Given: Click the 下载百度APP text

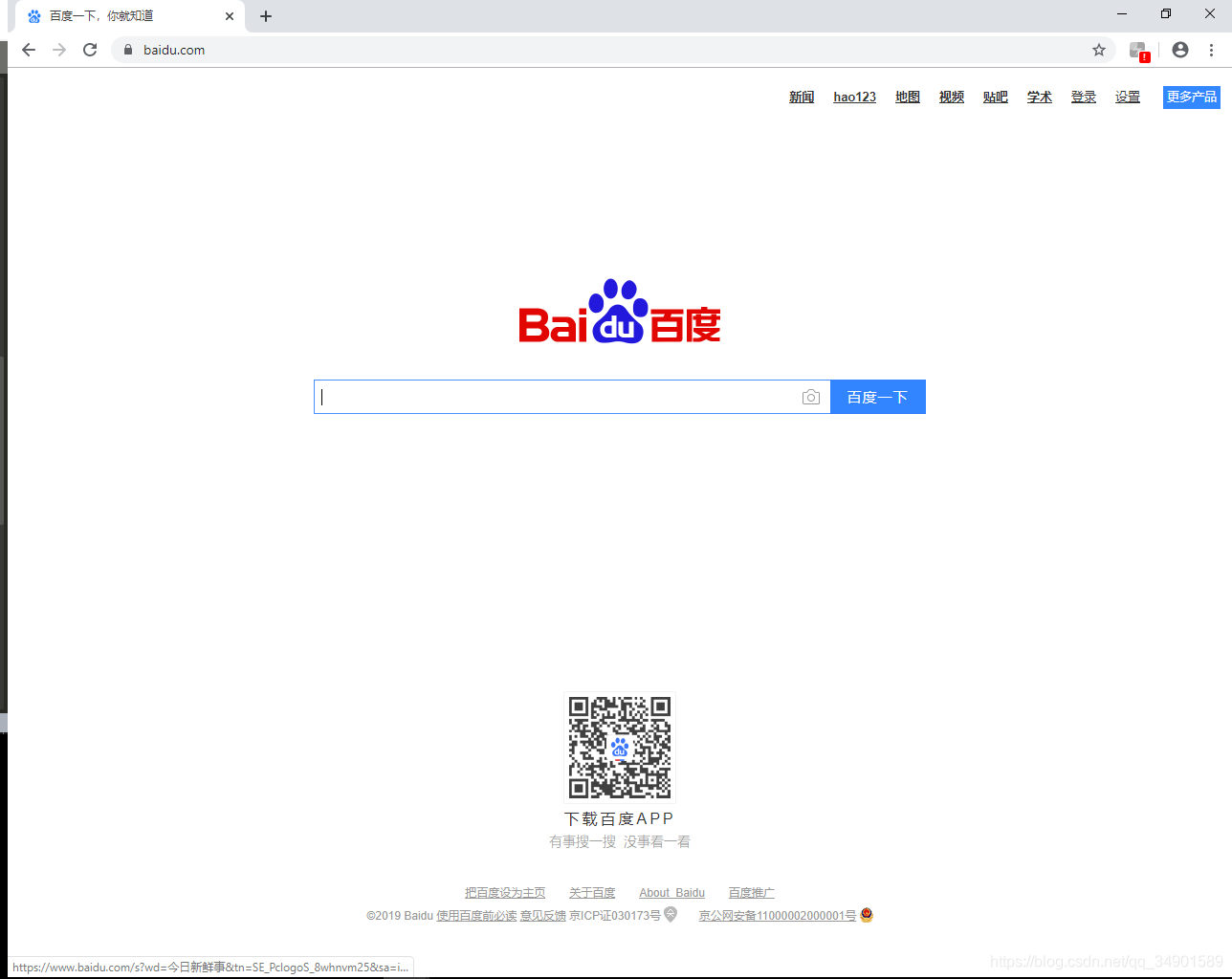Looking at the screenshot, I should click(619, 818).
